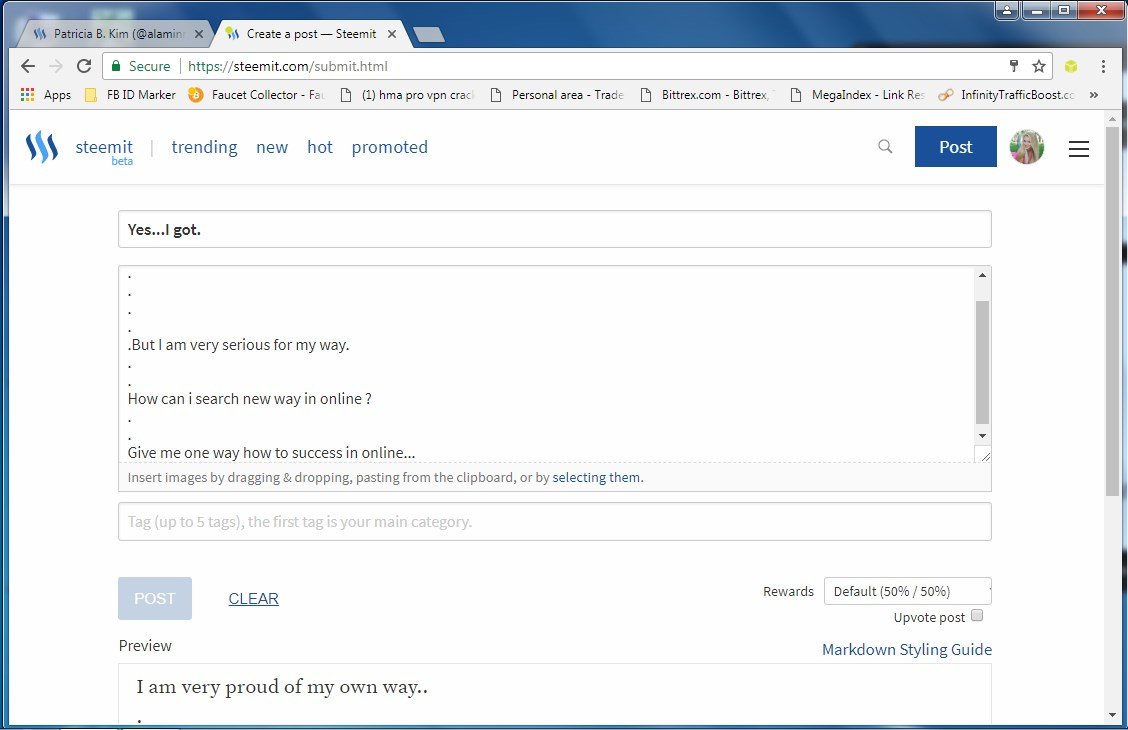
Task: Click the CLEAR link
Action: coord(253,598)
